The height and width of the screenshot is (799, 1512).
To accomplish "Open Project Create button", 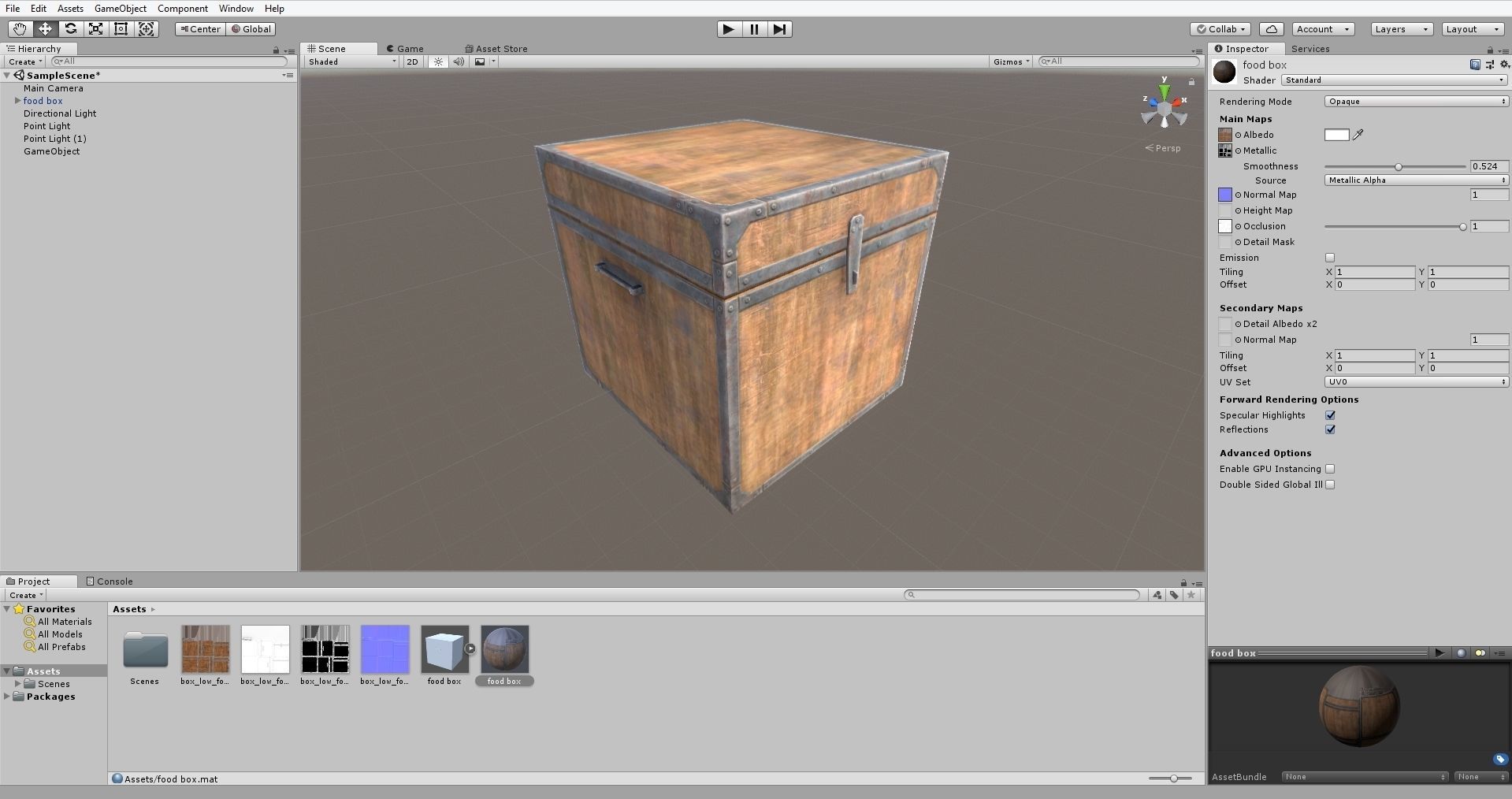I will 25,595.
